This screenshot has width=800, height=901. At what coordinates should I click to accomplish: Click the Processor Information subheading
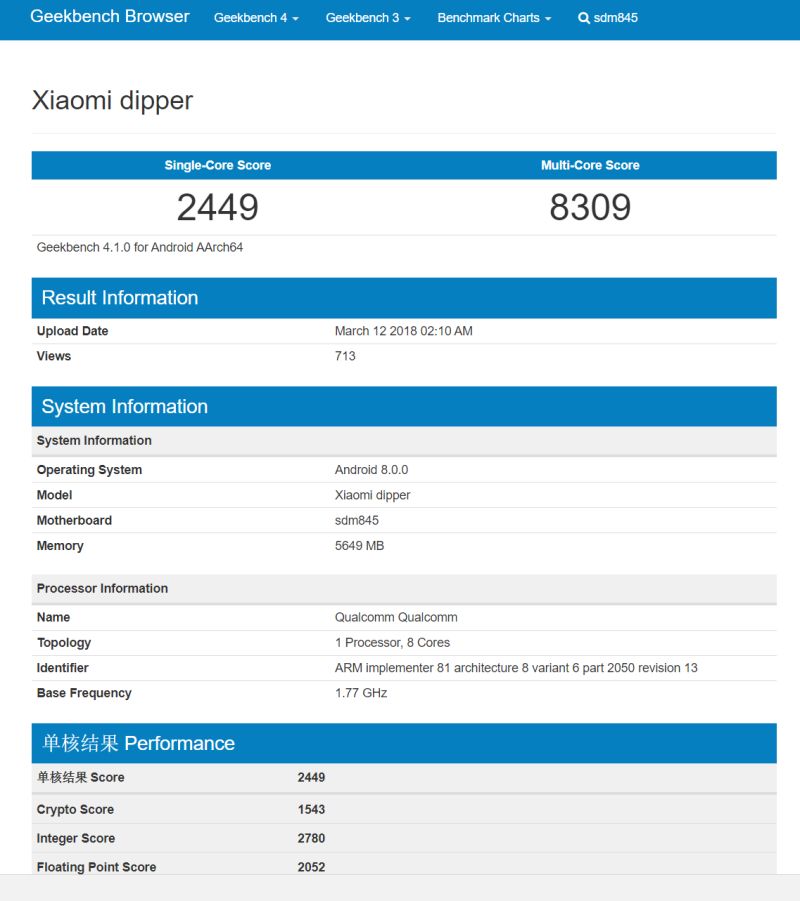pyautogui.click(x=102, y=588)
